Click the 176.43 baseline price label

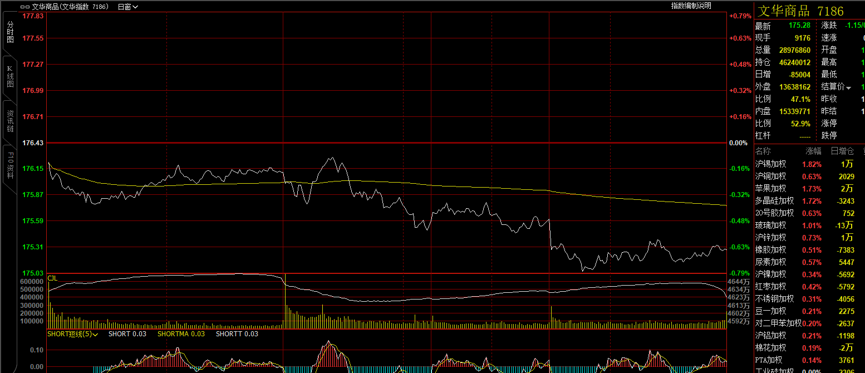coord(33,142)
